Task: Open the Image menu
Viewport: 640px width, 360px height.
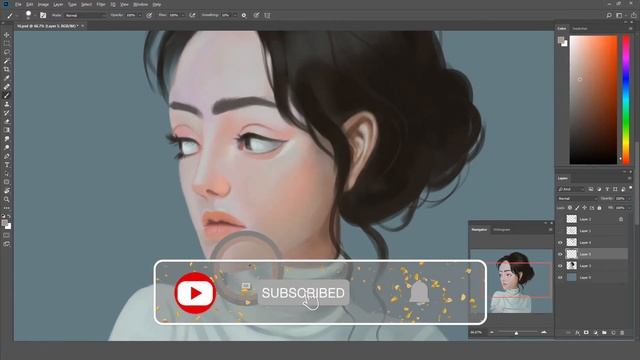Action: (43, 4)
